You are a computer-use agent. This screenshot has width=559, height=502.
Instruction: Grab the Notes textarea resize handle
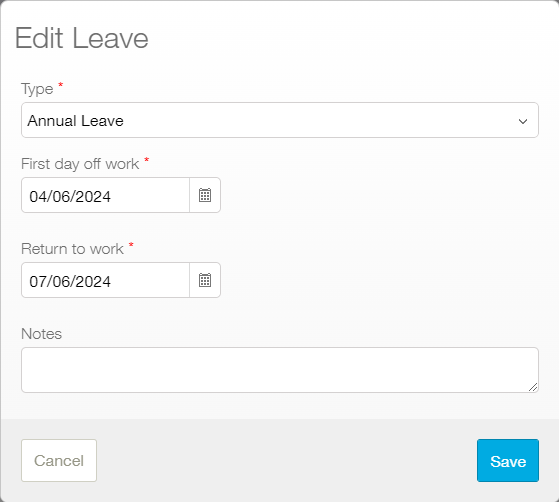pos(533,387)
